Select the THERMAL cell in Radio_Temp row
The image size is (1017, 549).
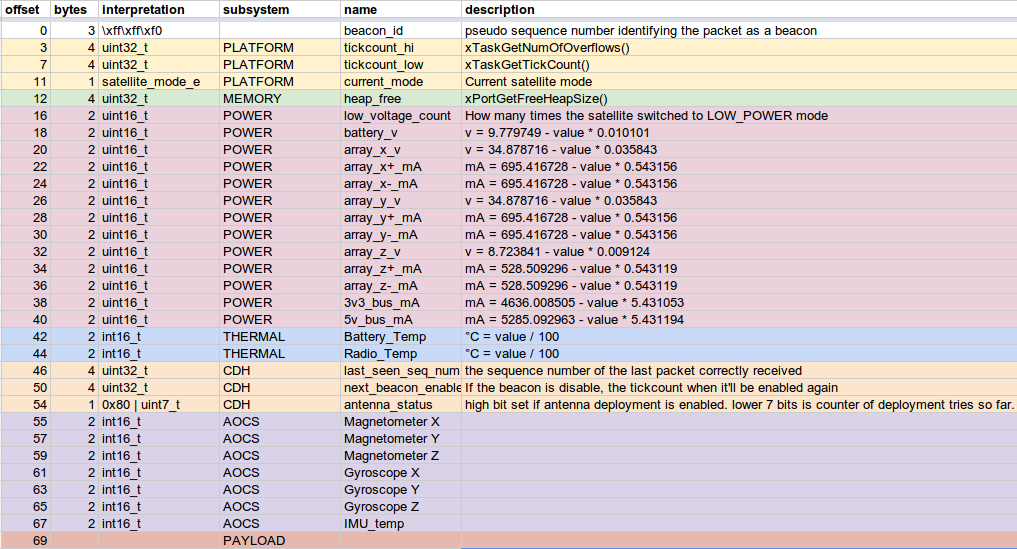[x=279, y=354]
